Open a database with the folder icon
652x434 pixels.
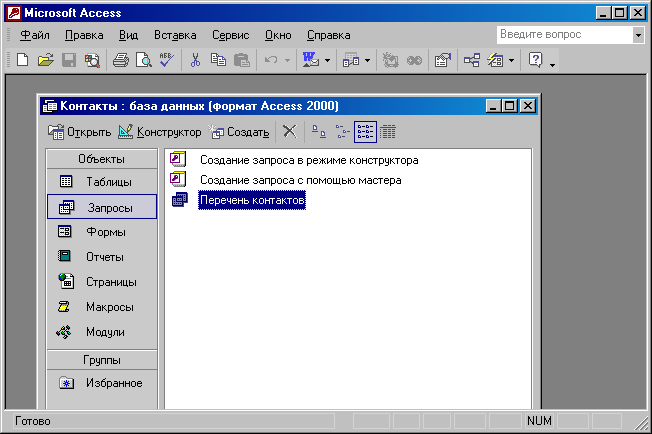[x=46, y=60]
